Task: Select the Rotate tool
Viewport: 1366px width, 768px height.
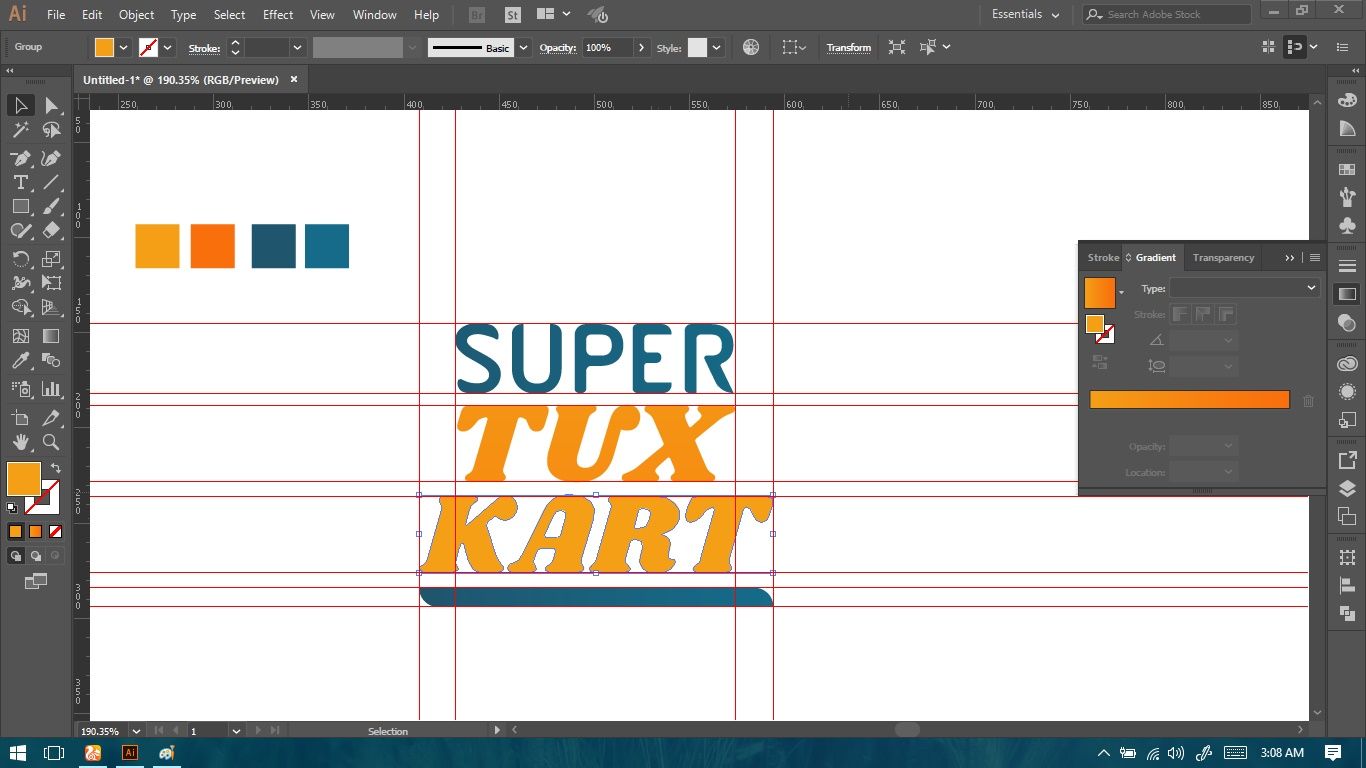Action: click(x=20, y=259)
